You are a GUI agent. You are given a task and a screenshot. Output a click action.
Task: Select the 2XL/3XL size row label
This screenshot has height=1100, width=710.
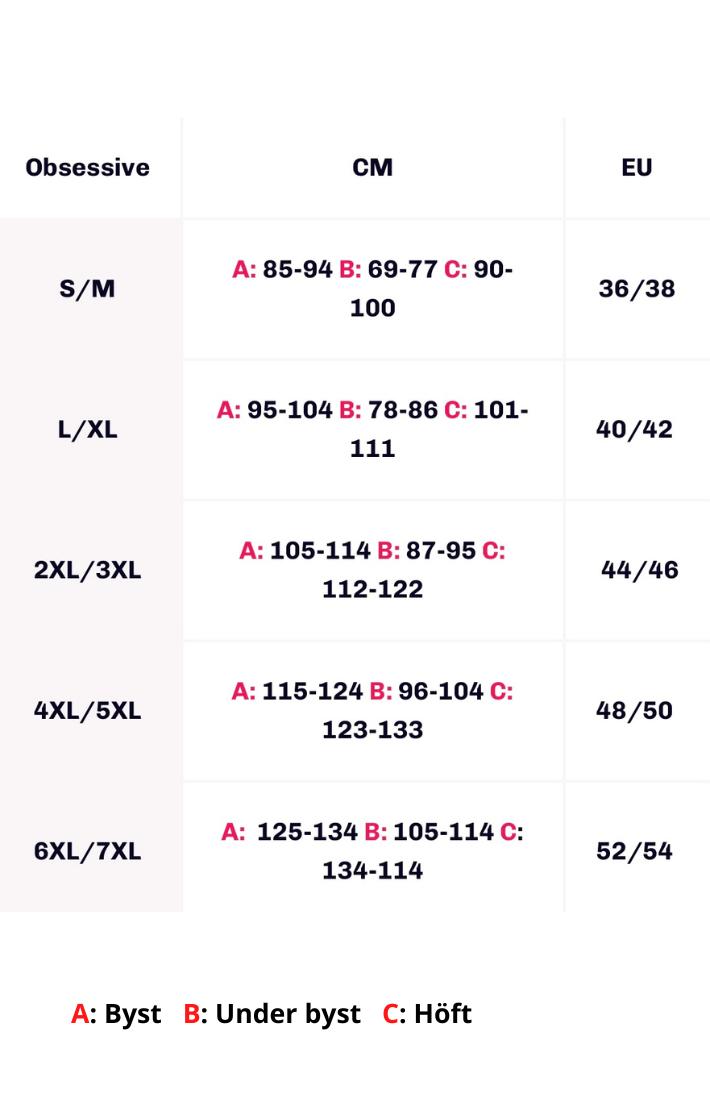coord(88,570)
